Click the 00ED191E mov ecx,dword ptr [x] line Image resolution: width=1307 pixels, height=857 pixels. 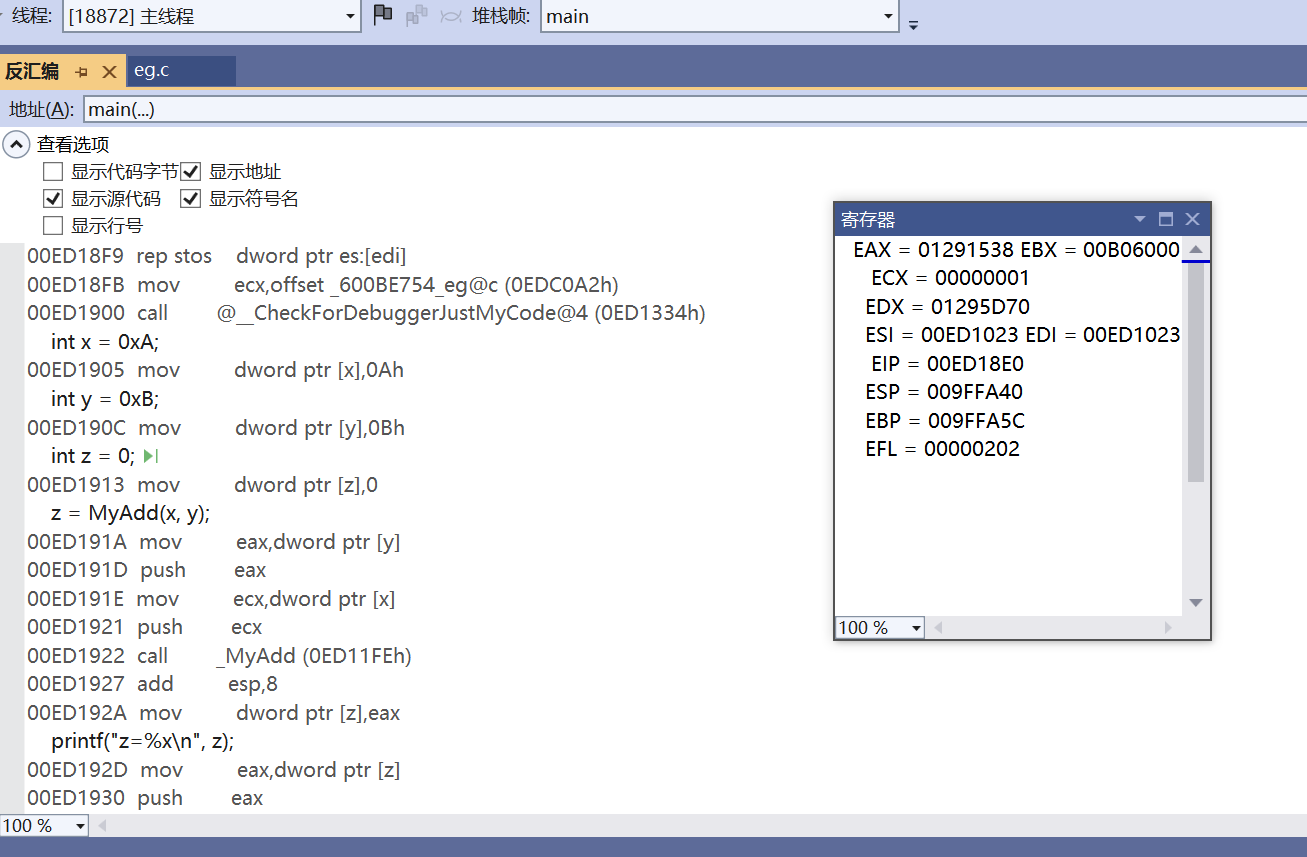[211, 599]
